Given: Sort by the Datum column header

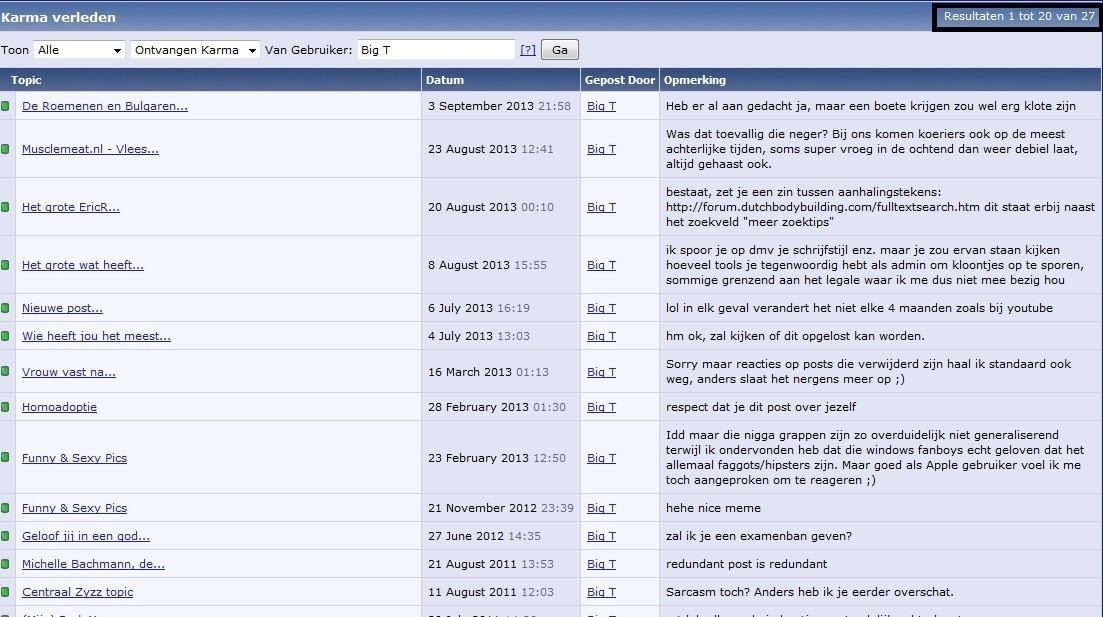Looking at the screenshot, I should (x=445, y=80).
